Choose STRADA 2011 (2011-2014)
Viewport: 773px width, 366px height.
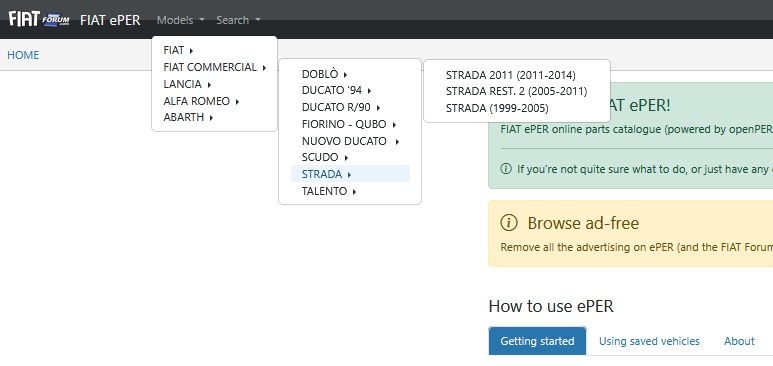[511, 75]
